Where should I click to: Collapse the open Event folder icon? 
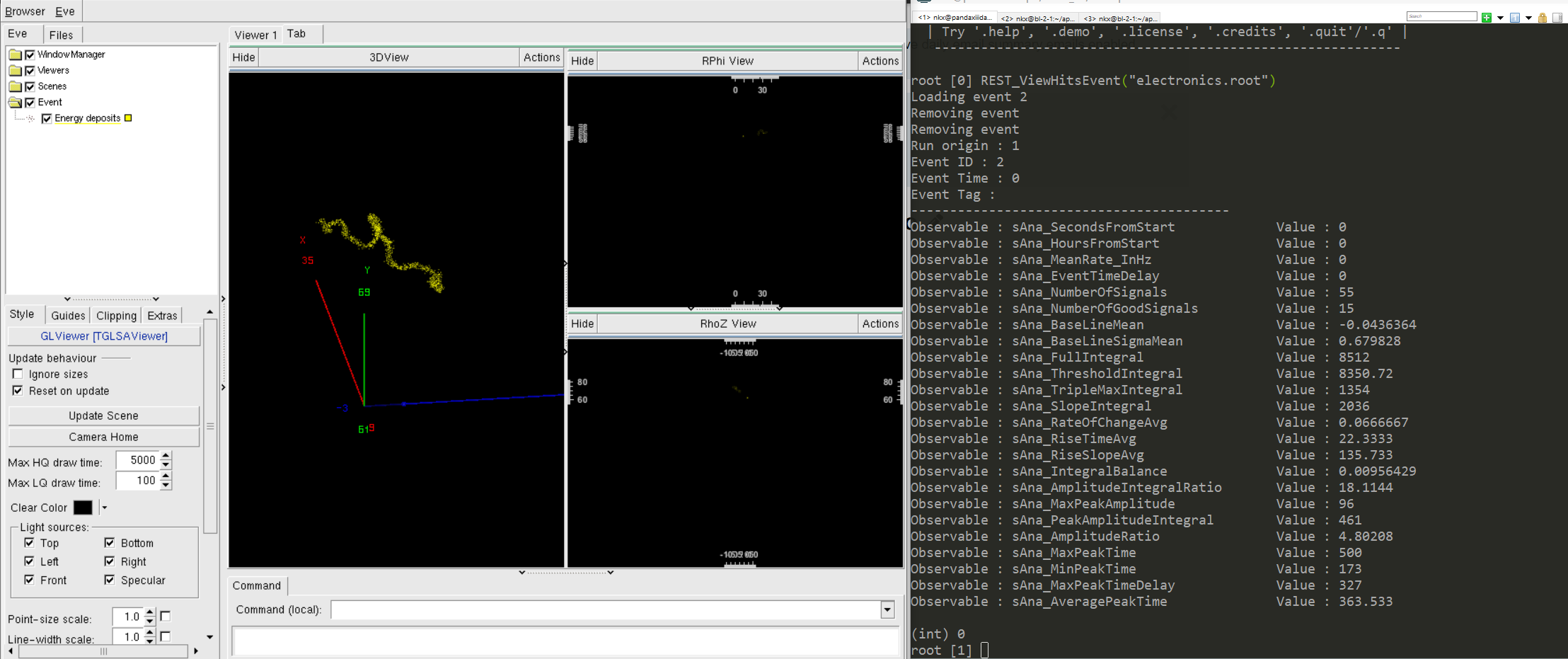point(15,102)
